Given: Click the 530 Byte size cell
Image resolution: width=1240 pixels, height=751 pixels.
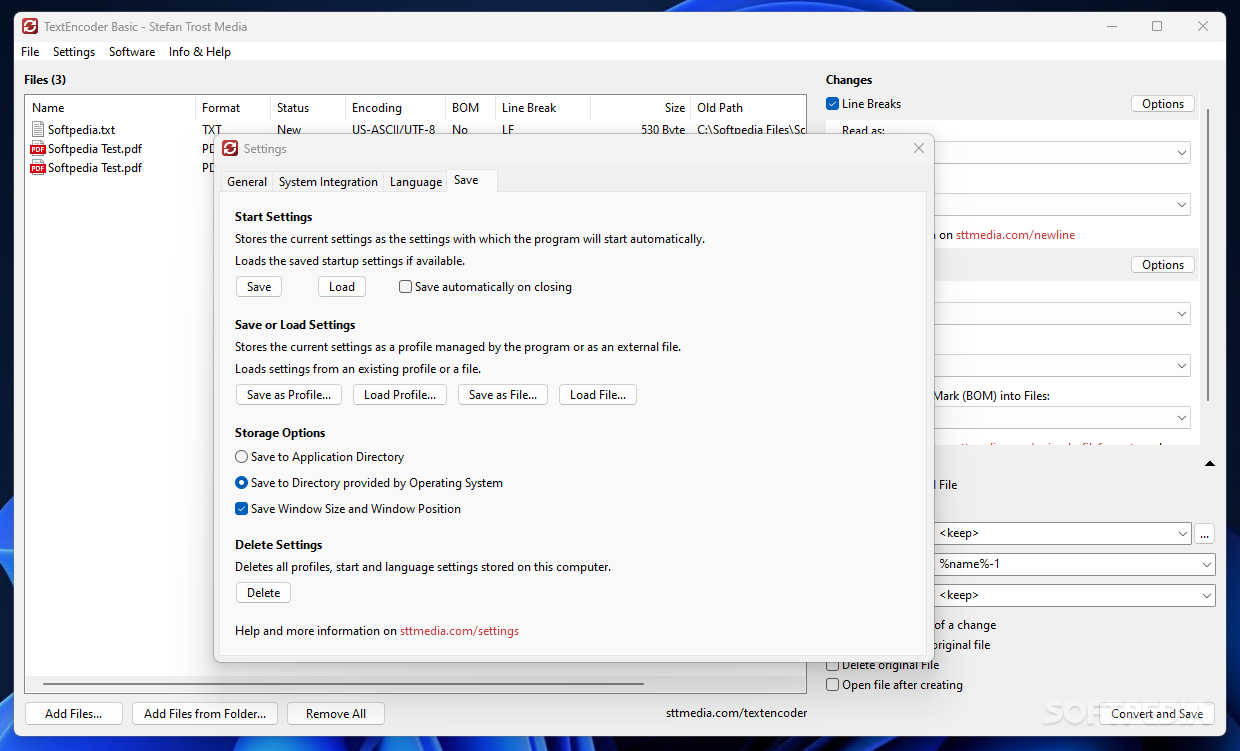Looking at the screenshot, I should click(663, 130).
